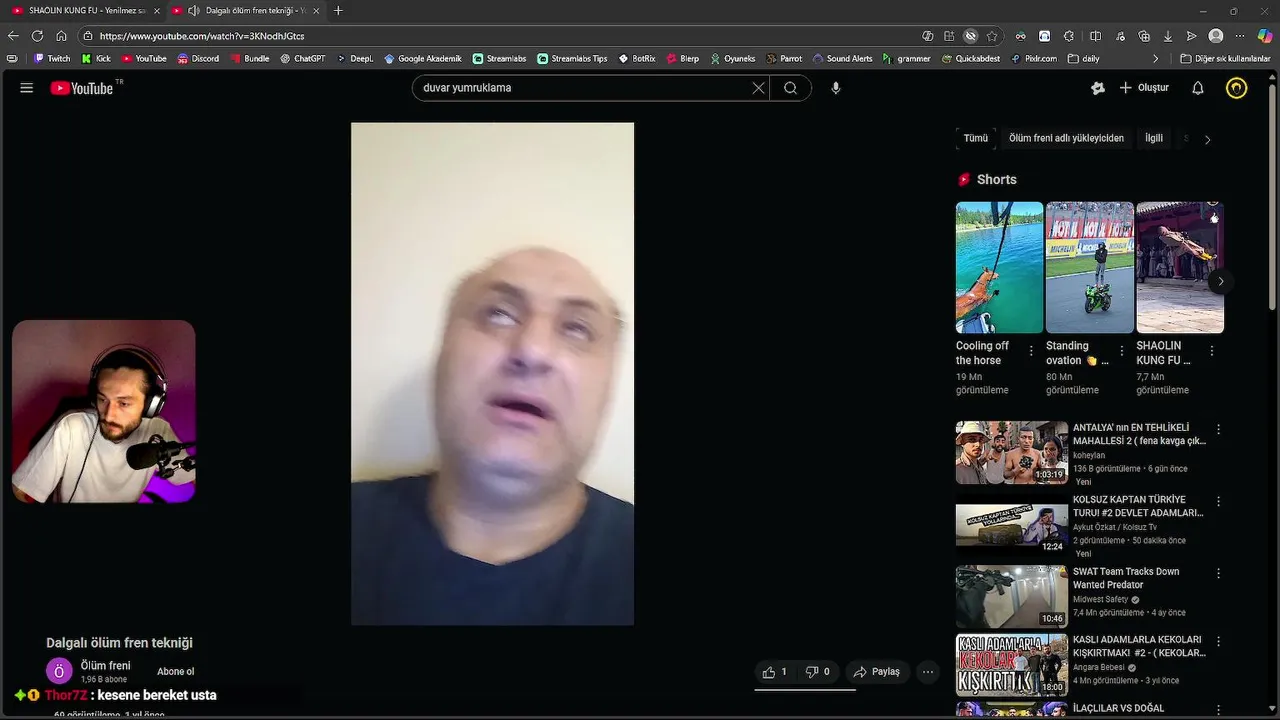Click the video player frame
This screenshot has width=1280, height=720.
coord(492,374)
